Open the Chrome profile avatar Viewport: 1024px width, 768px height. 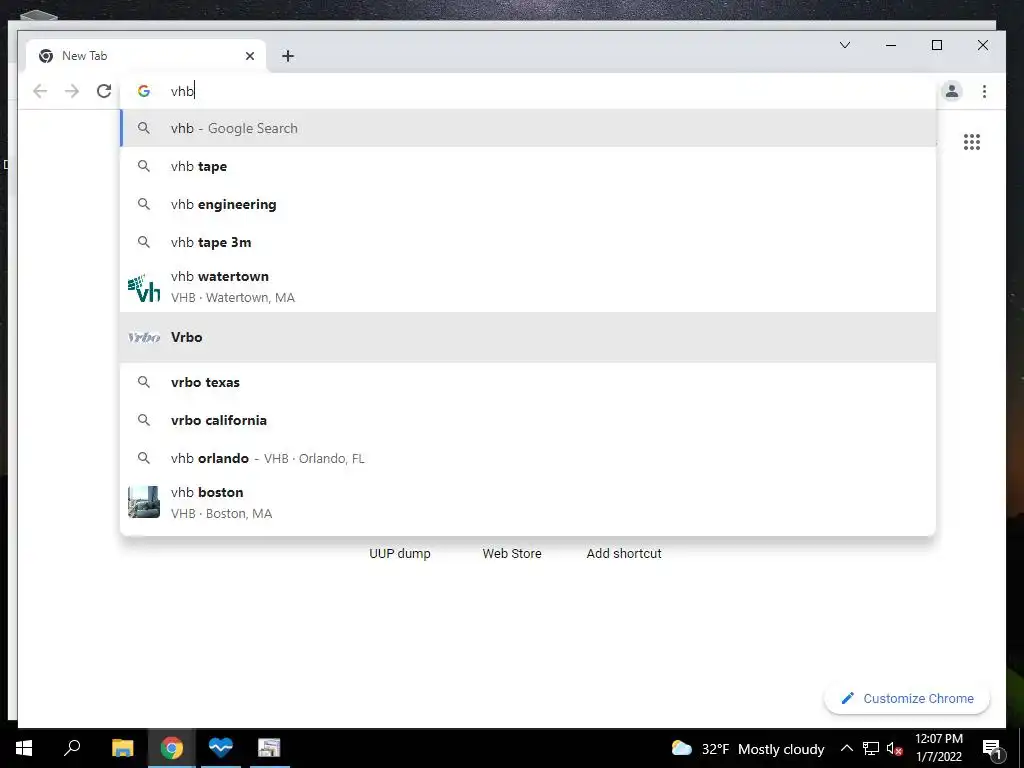[952, 91]
